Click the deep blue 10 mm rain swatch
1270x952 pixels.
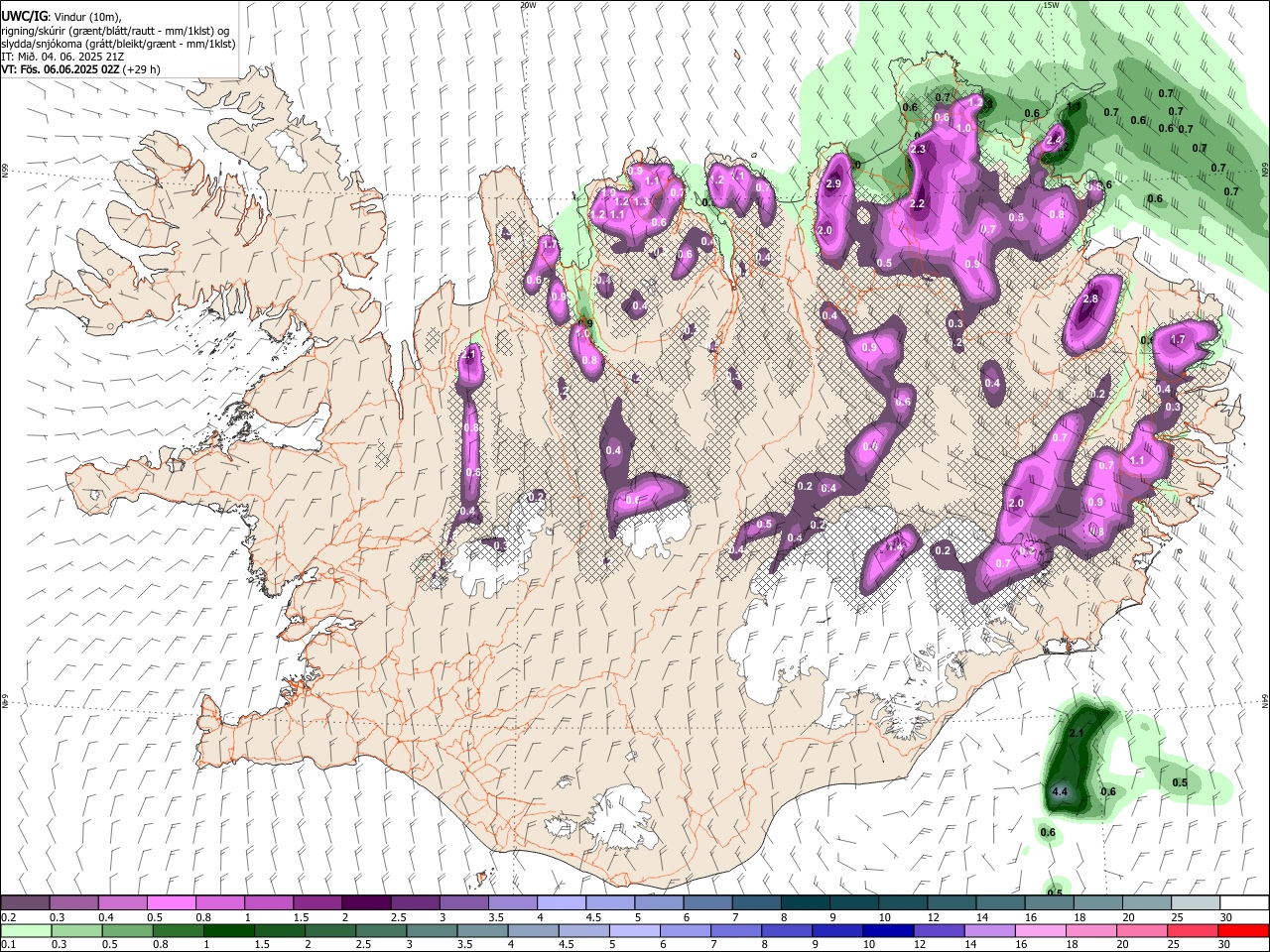889,930
